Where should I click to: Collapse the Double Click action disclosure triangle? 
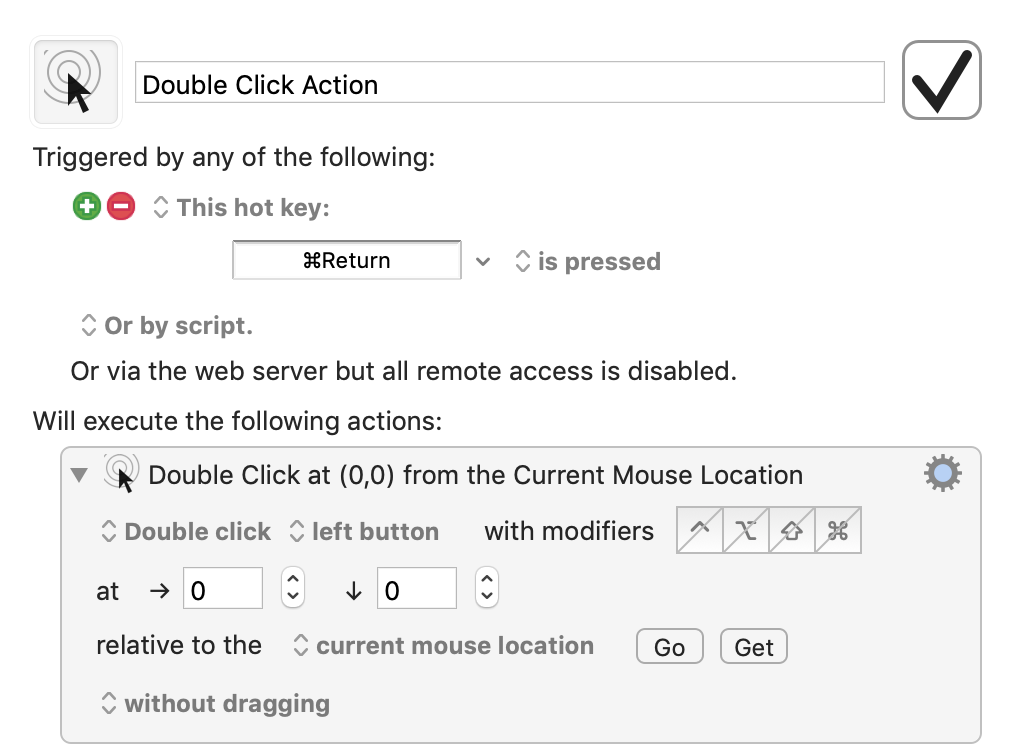[80, 474]
